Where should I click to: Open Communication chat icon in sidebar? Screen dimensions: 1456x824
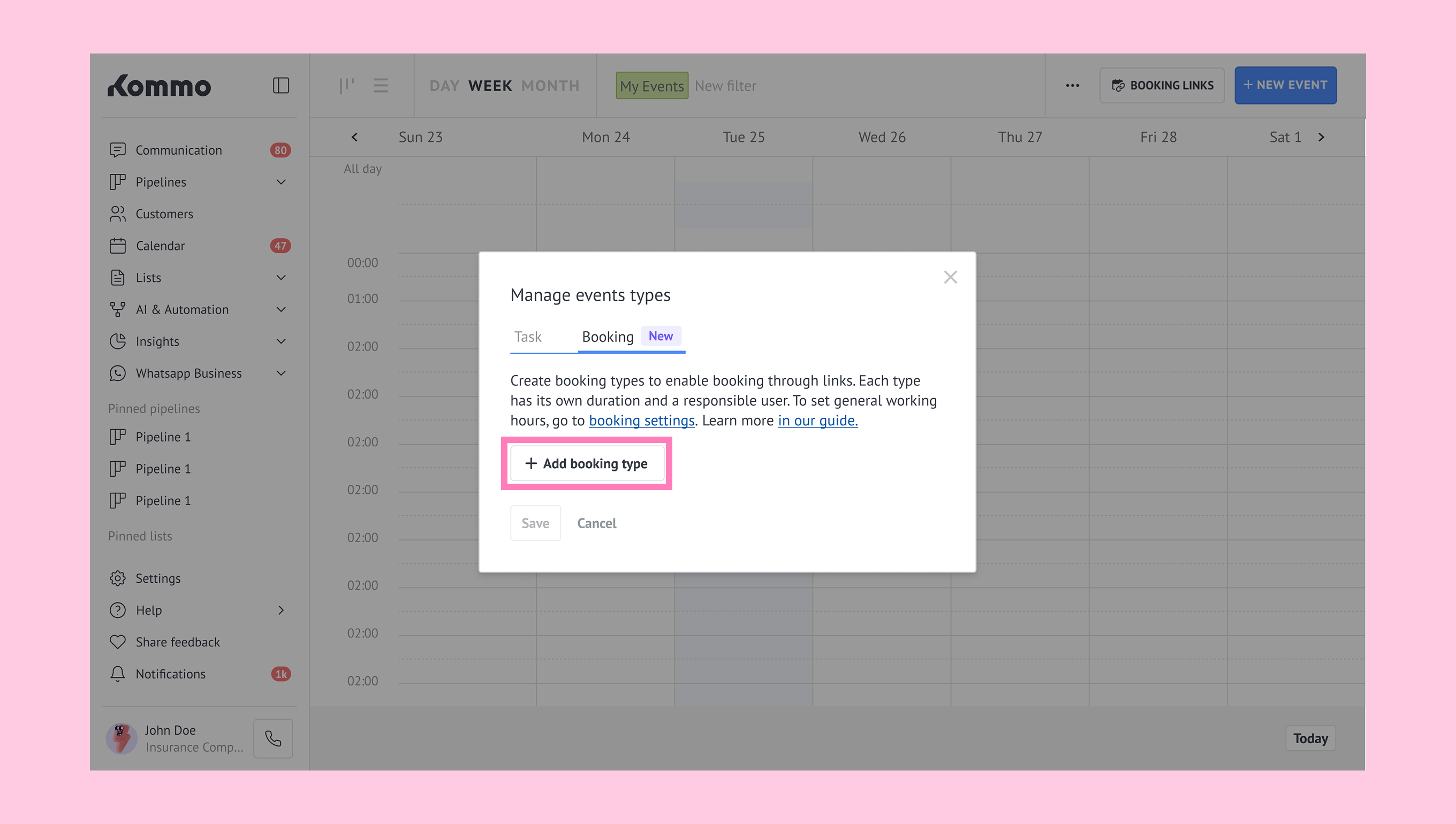(117, 150)
